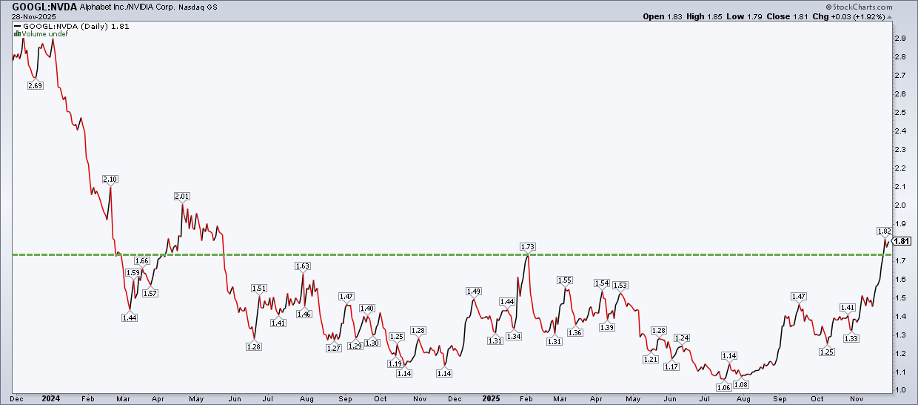Click the black GOOGL:NVDA line legend marker
918x406 pixels.
point(15,26)
